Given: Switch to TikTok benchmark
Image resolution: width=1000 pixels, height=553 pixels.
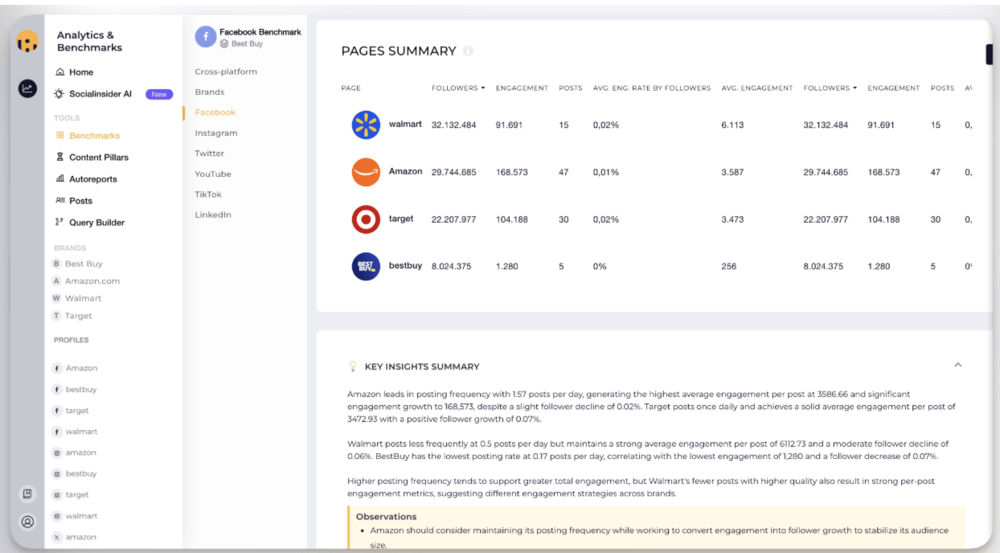Looking at the screenshot, I should tap(208, 194).
